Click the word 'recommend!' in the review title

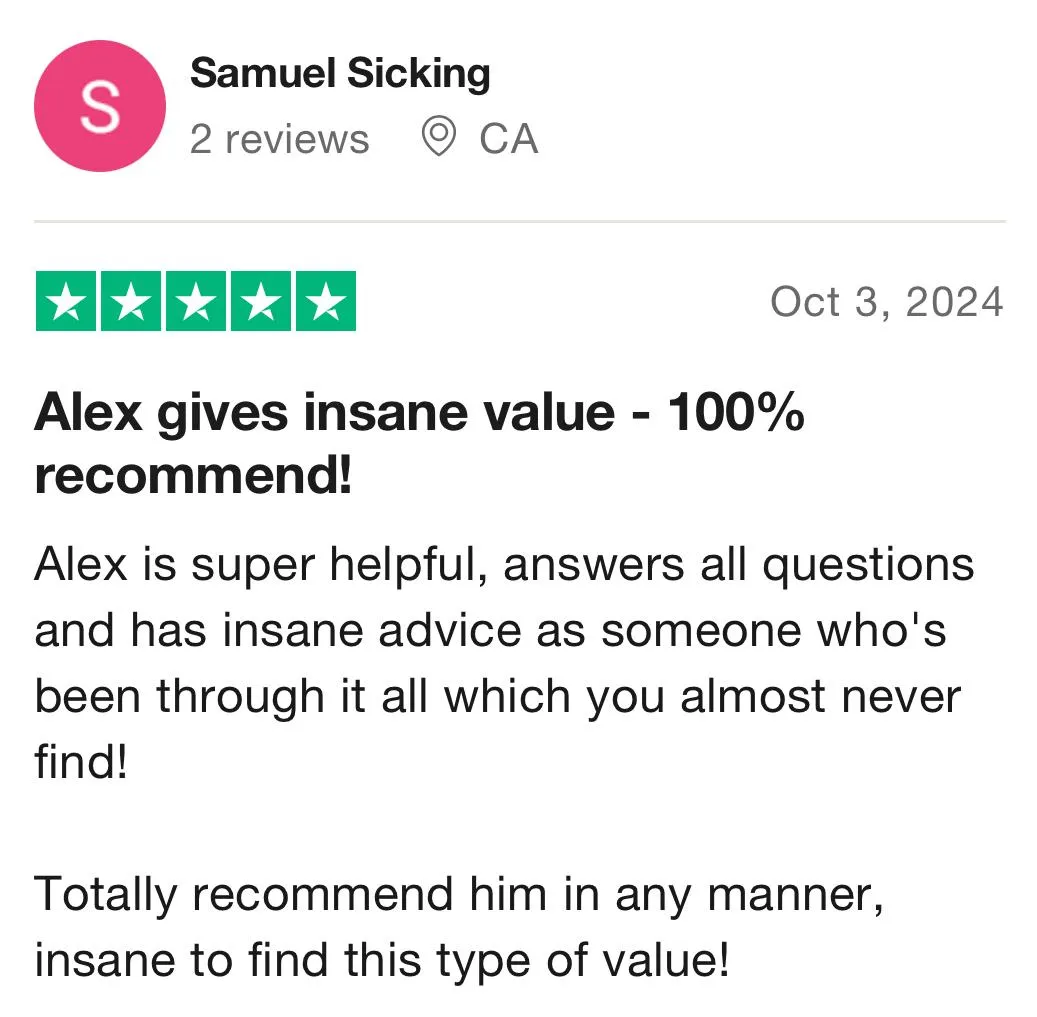pos(193,476)
